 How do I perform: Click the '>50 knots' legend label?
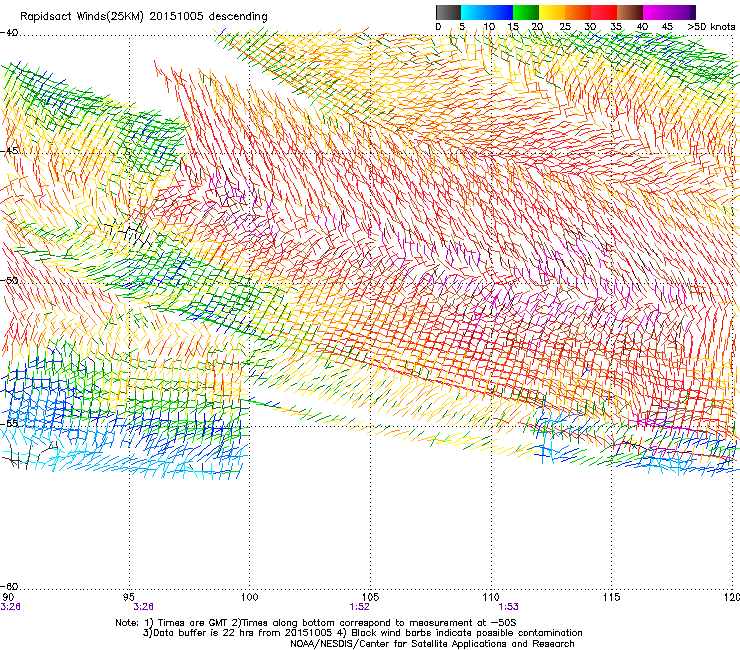click(711, 27)
